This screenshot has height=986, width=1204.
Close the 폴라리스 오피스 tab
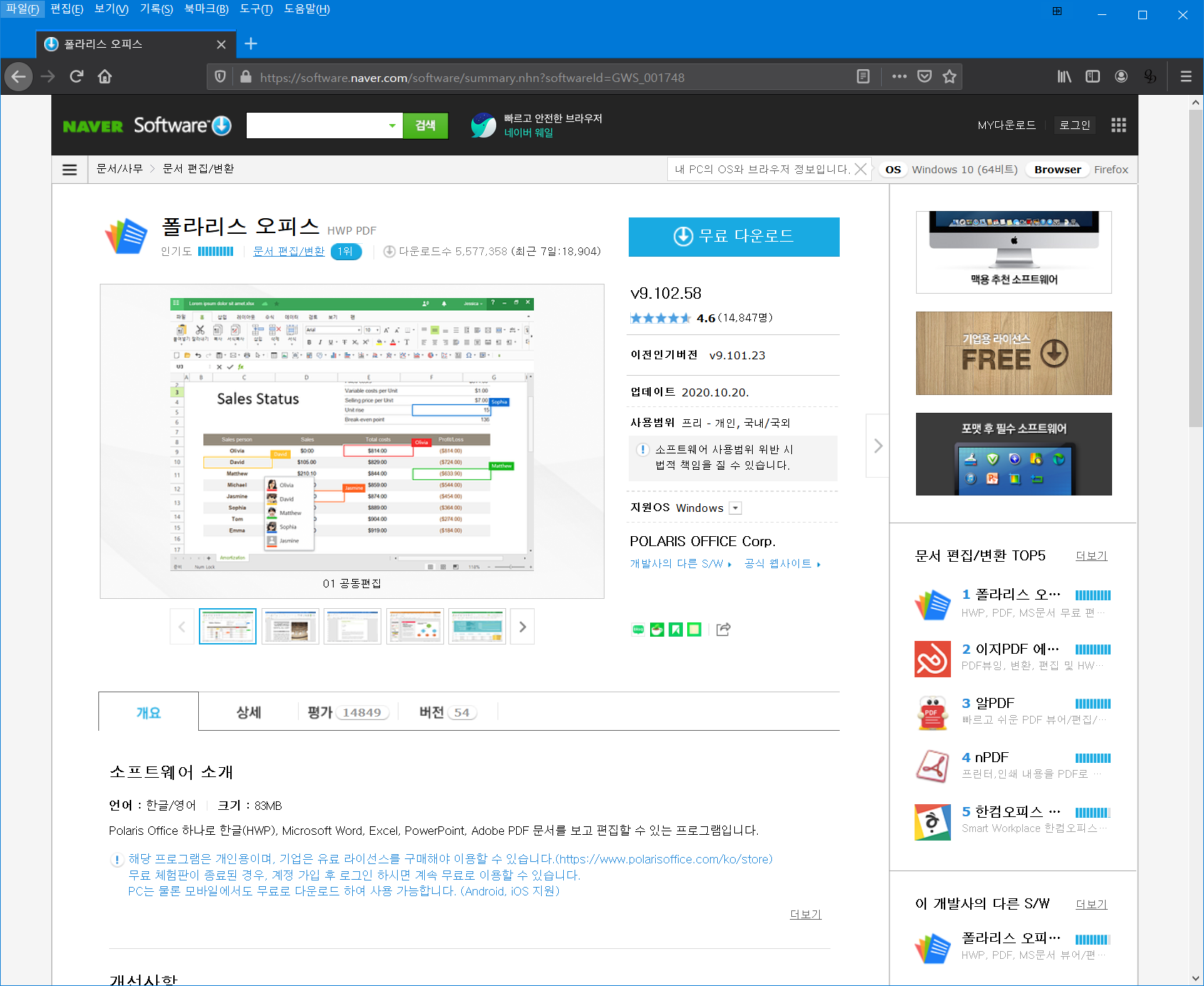point(221,44)
